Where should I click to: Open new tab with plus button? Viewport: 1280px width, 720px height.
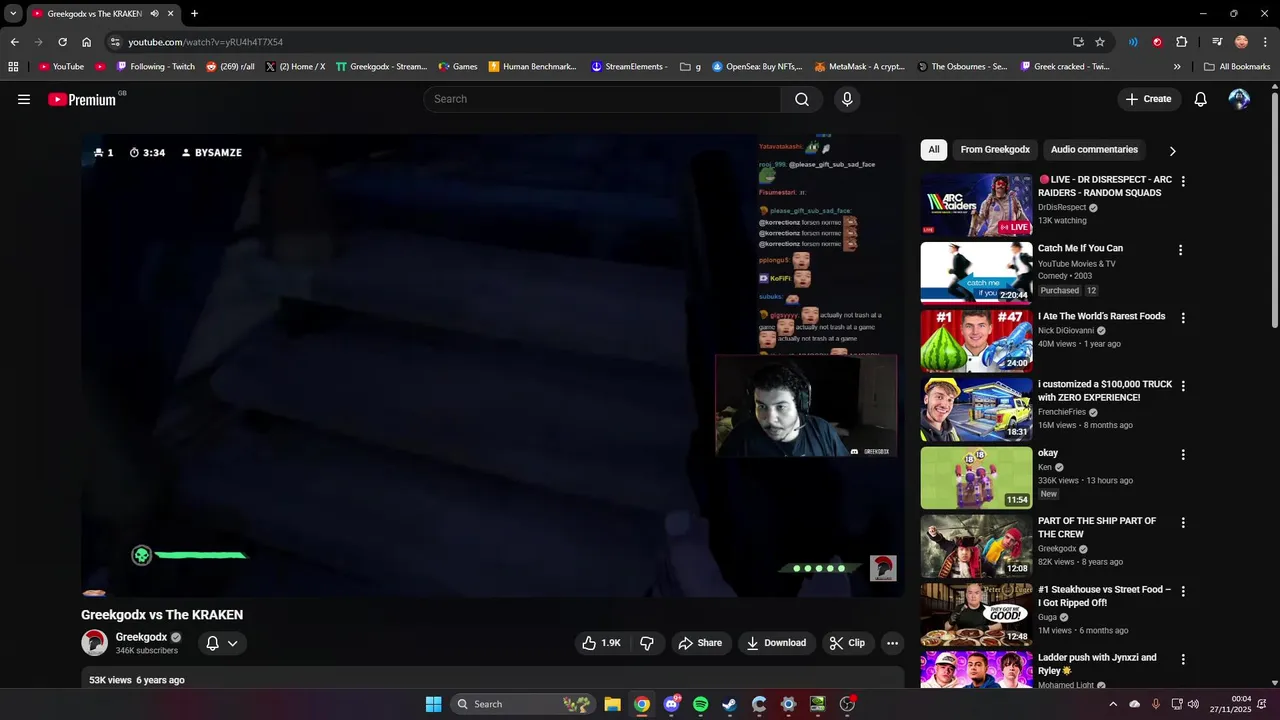tap(194, 13)
